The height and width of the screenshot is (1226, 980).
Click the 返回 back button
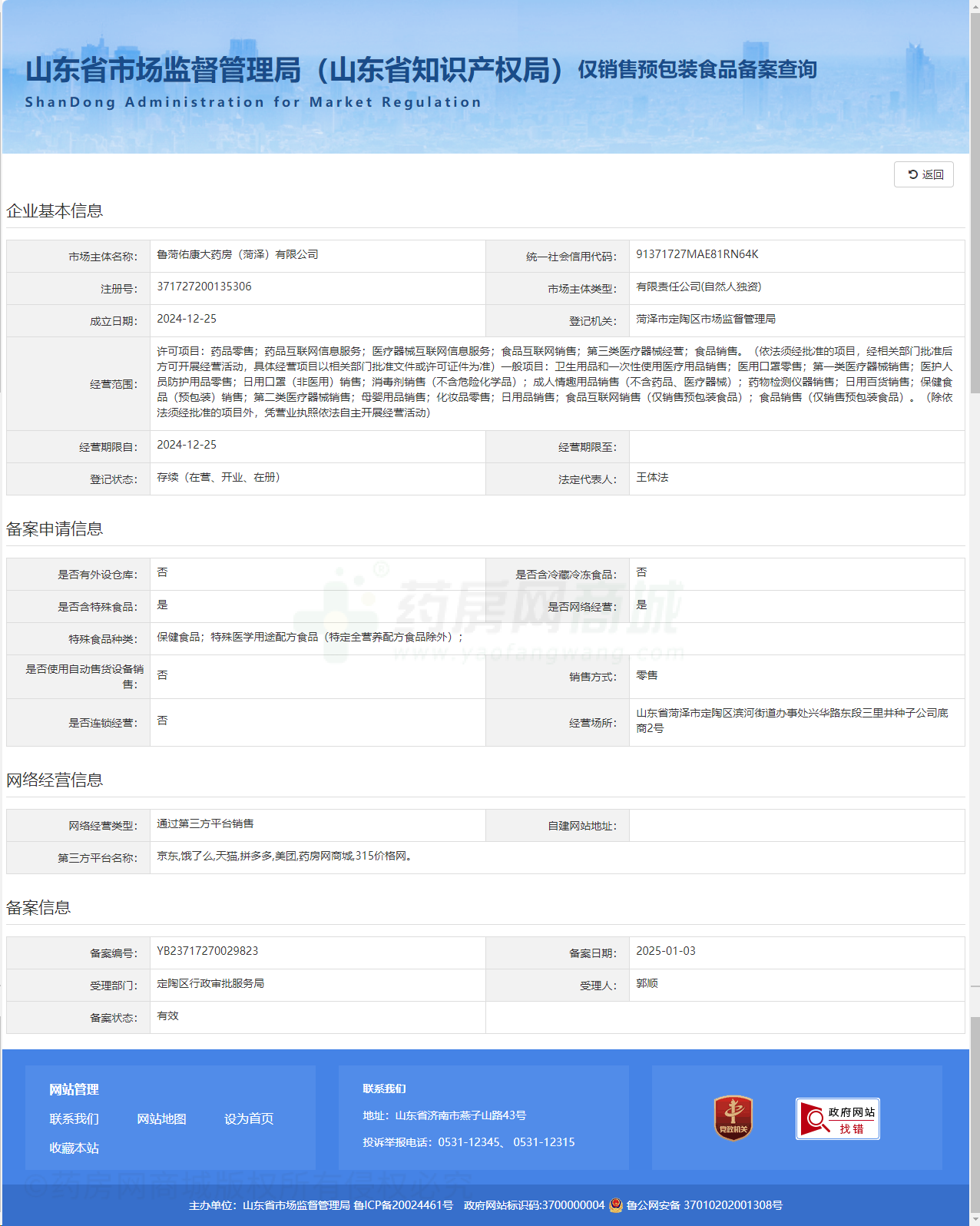924,174
